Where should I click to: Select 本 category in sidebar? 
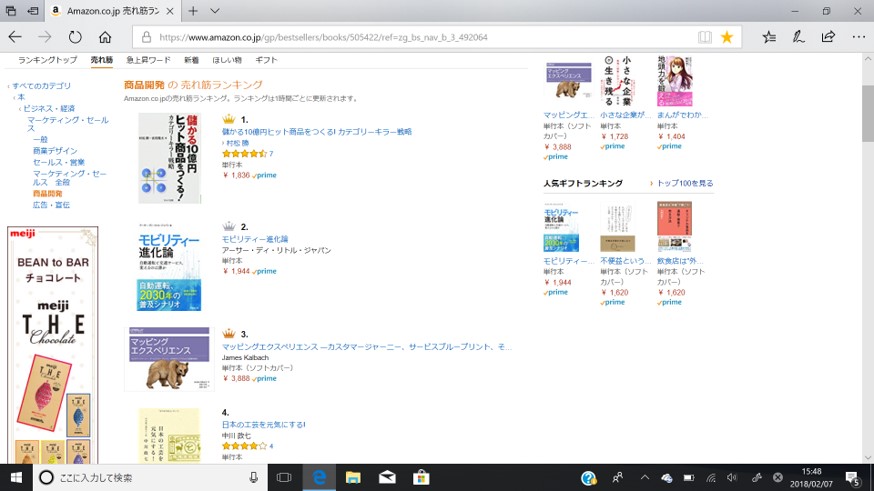[x=21, y=97]
